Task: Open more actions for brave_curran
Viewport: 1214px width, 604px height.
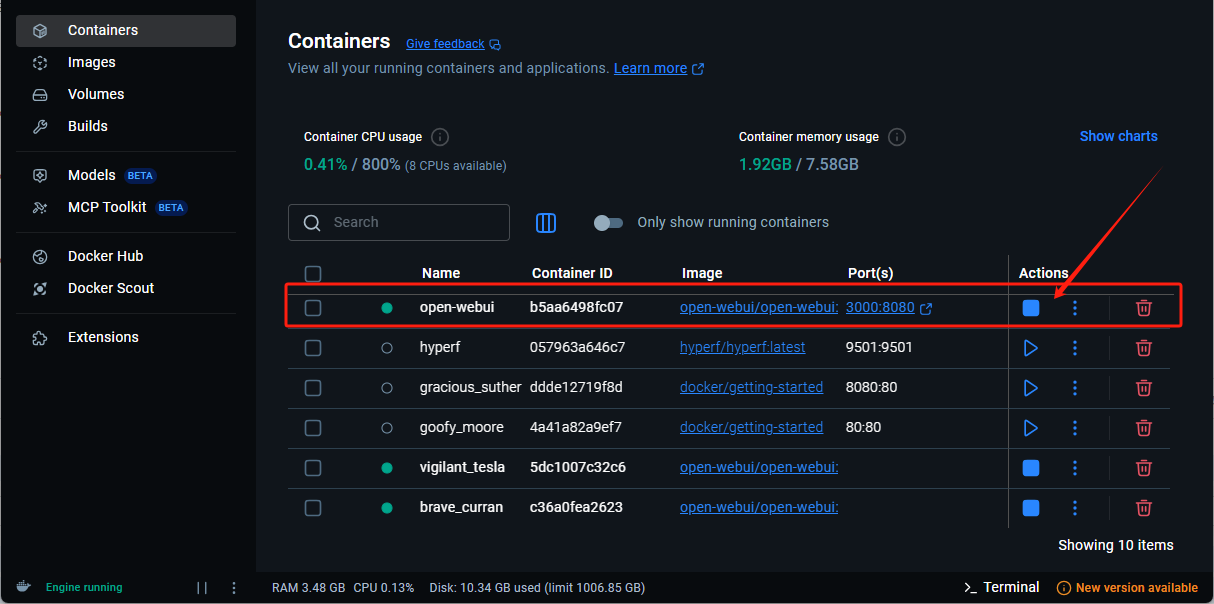Action: (1075, 508)
